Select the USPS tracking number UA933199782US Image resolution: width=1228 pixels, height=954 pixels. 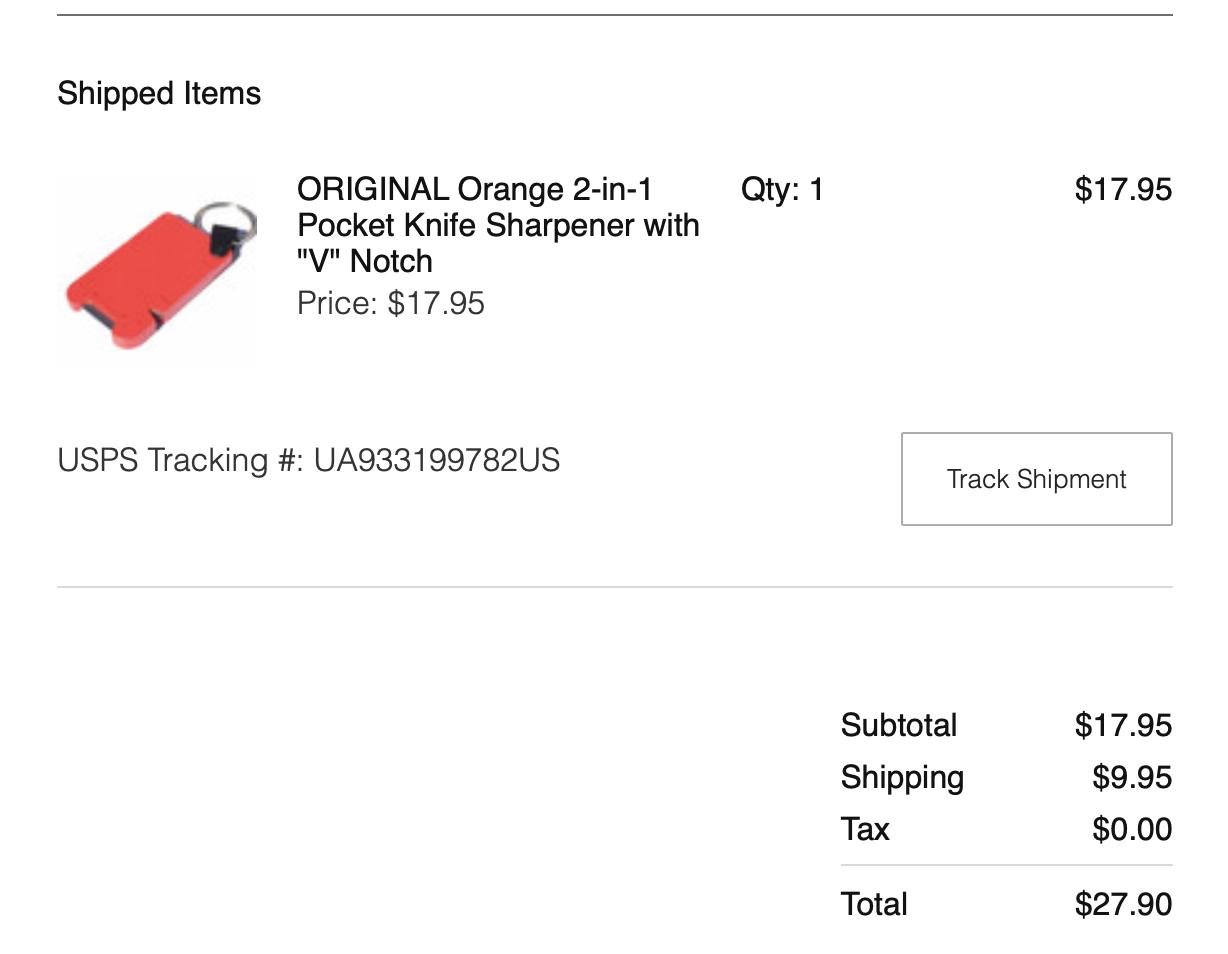point(437,460)
